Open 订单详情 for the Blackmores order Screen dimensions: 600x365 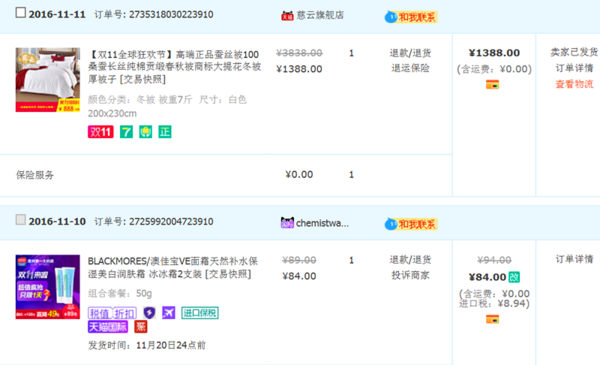574,259
